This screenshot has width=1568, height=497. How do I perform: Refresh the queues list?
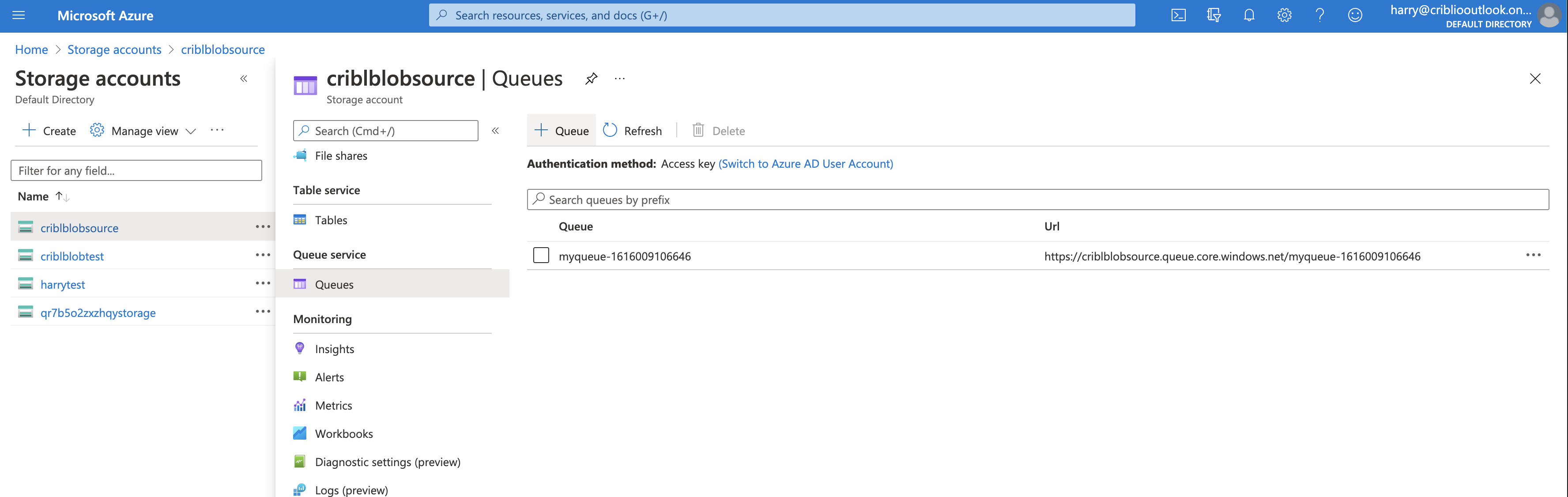pos(633,130)
